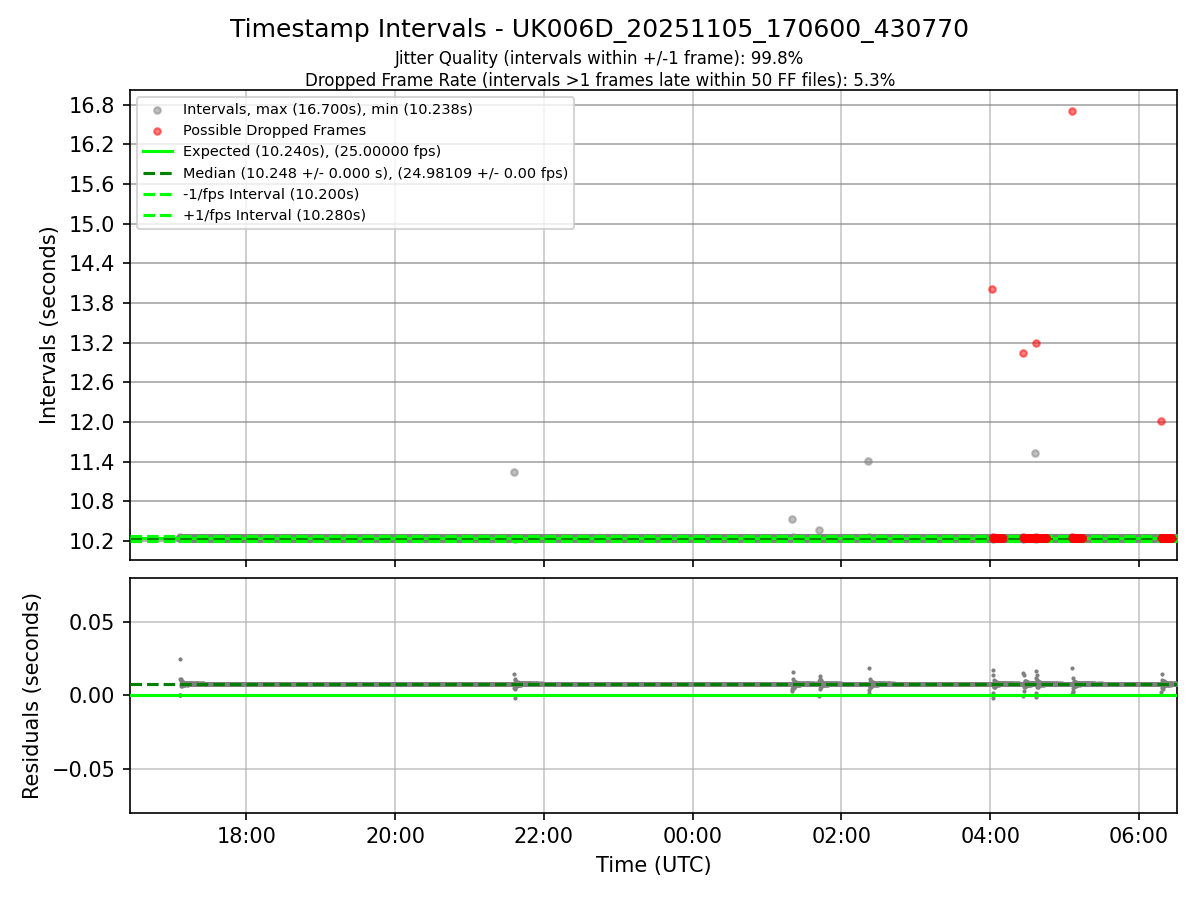Click the gray point near 10.5 before 02:00
Viewport: 1200px width, 900px height.
click(x=792, y=519)
